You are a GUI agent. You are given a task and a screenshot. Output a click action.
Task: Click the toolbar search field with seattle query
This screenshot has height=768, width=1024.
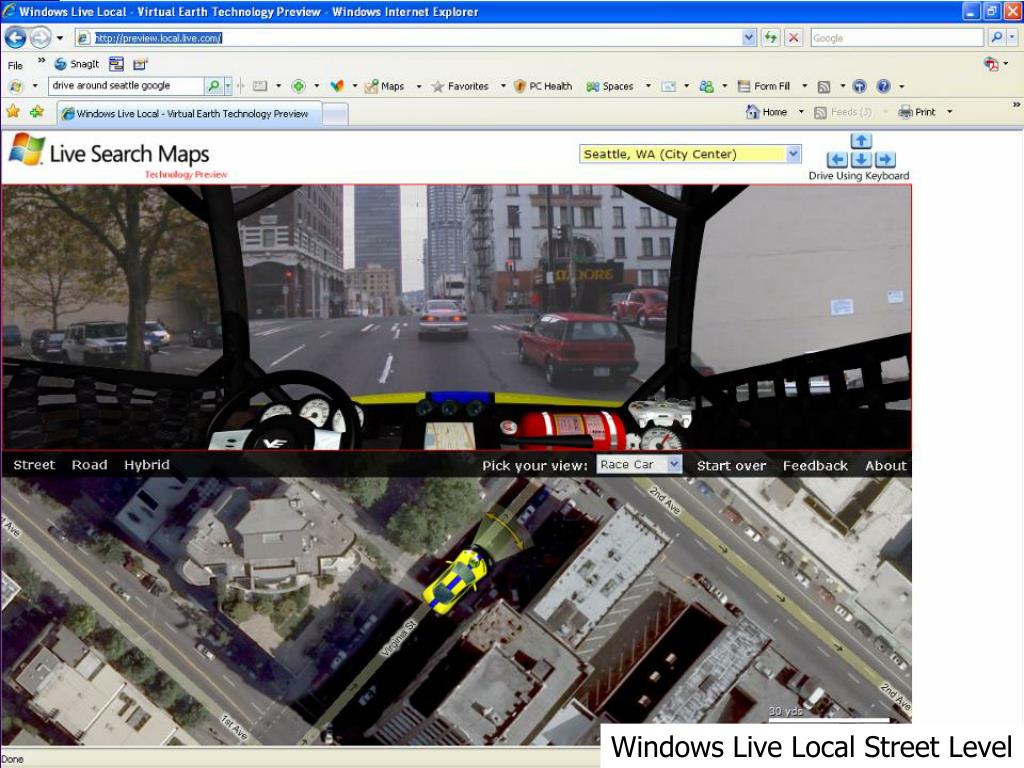click(x=125, y=86)
